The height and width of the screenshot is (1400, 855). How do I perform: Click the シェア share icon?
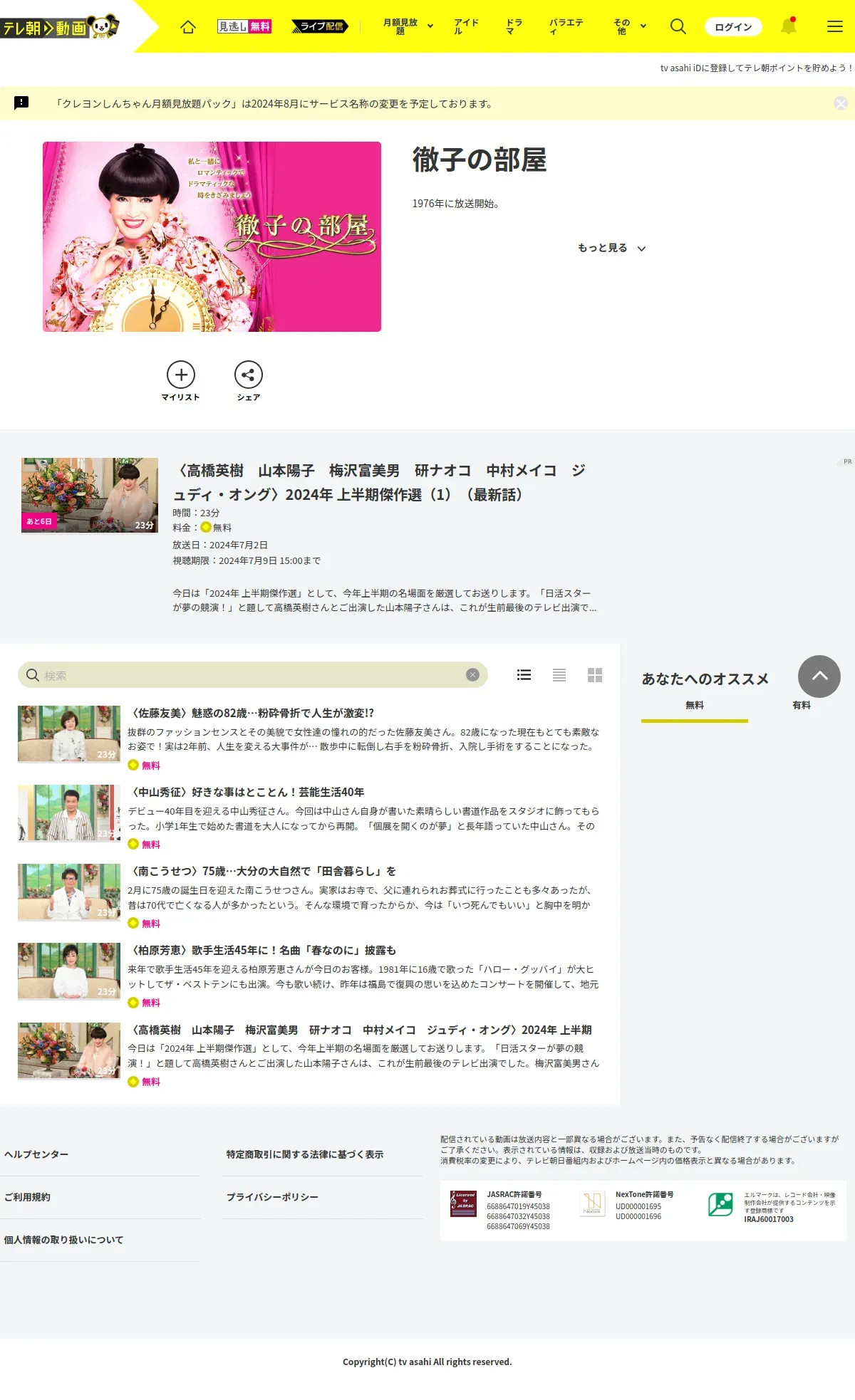point(249,381)
